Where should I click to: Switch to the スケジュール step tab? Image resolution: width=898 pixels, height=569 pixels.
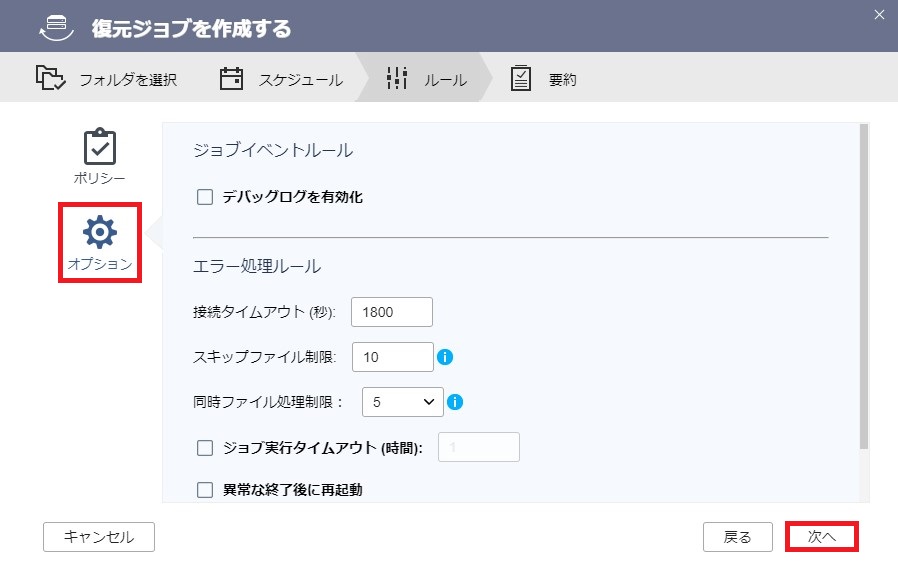click(x=280, y=80)
